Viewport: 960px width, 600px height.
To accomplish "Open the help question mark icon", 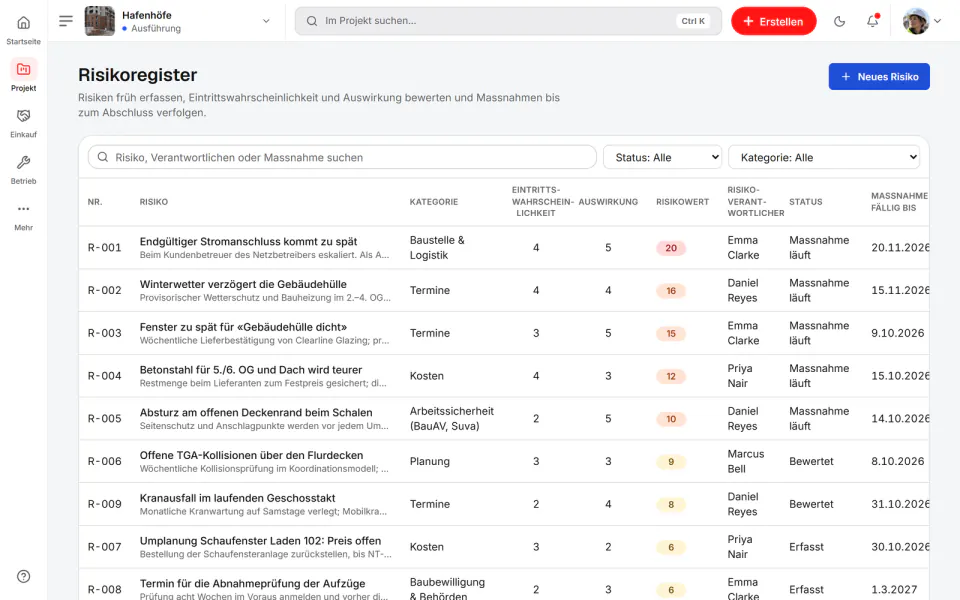I will pos(23,576).
